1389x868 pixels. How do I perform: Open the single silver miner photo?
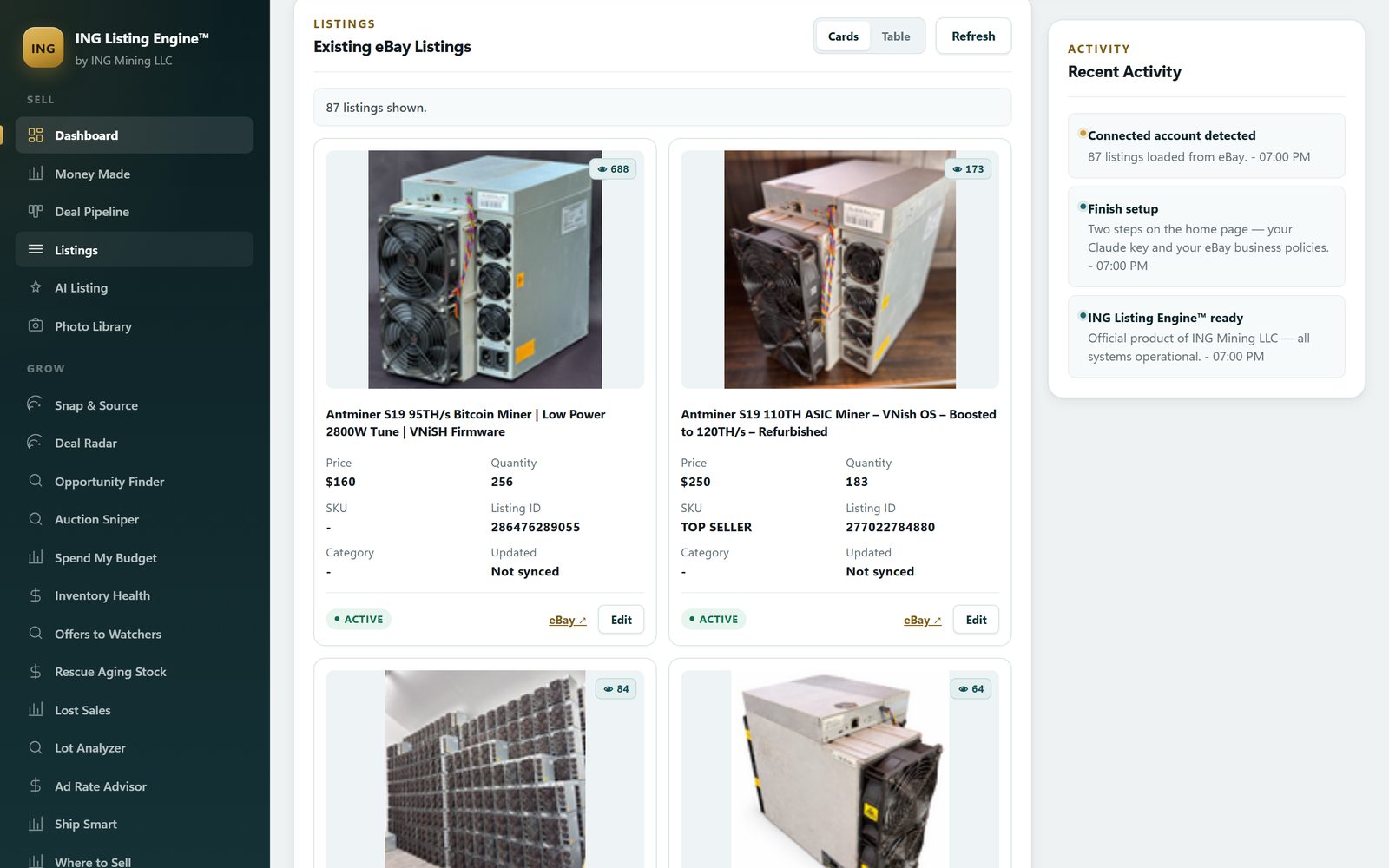tap(839, 769)
